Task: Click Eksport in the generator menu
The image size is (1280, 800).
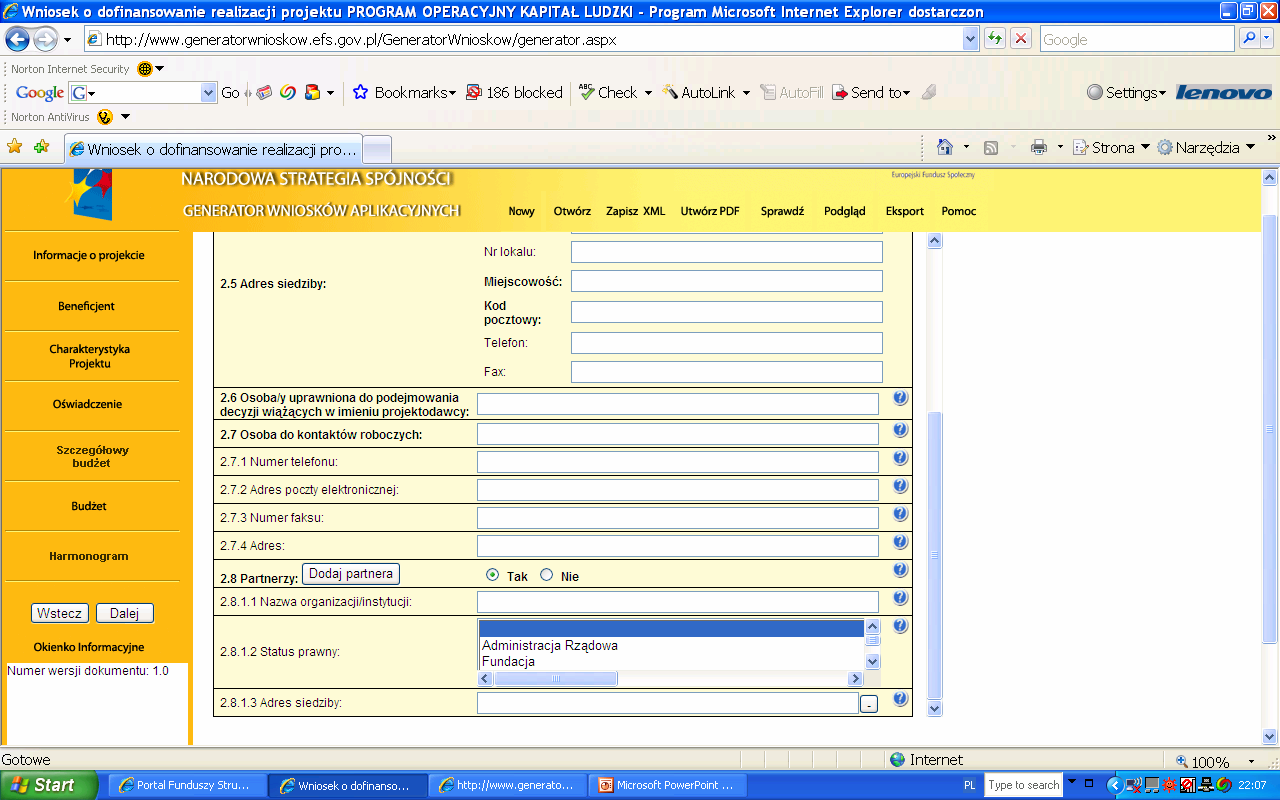Action: 905,211
